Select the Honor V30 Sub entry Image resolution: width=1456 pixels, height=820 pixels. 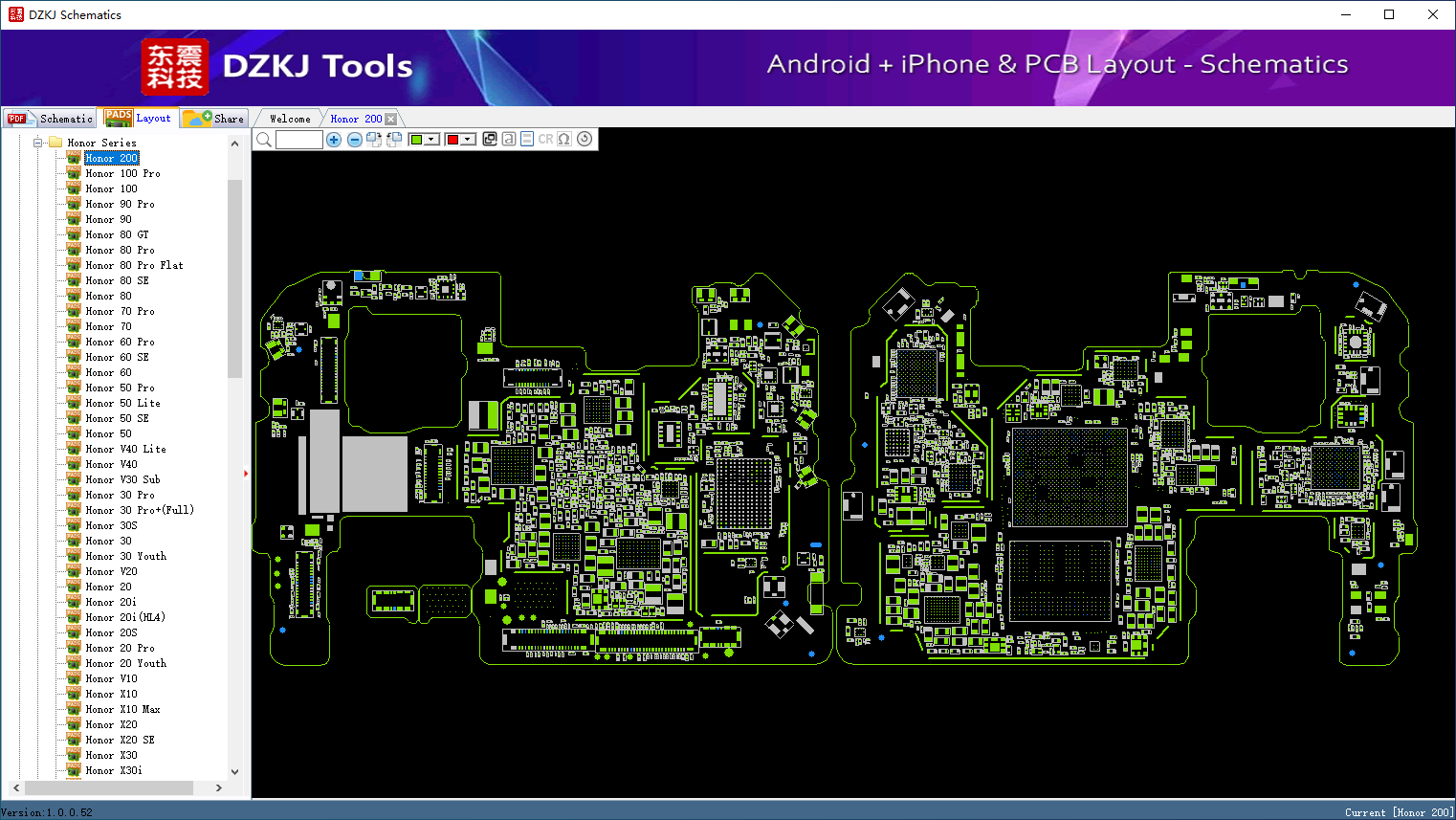click(x=122, y=479)
